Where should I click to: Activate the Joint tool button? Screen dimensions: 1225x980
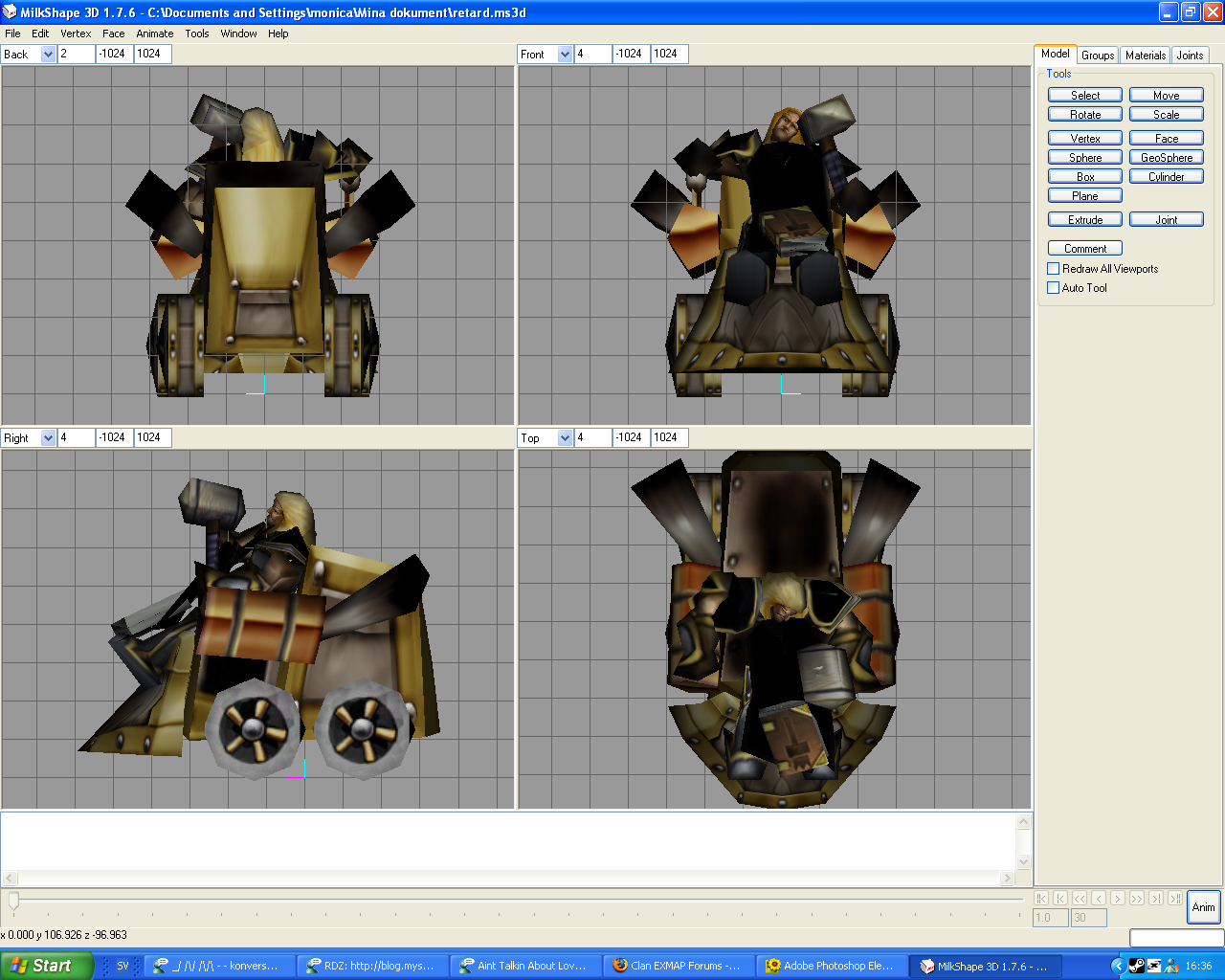point(1167,220)
